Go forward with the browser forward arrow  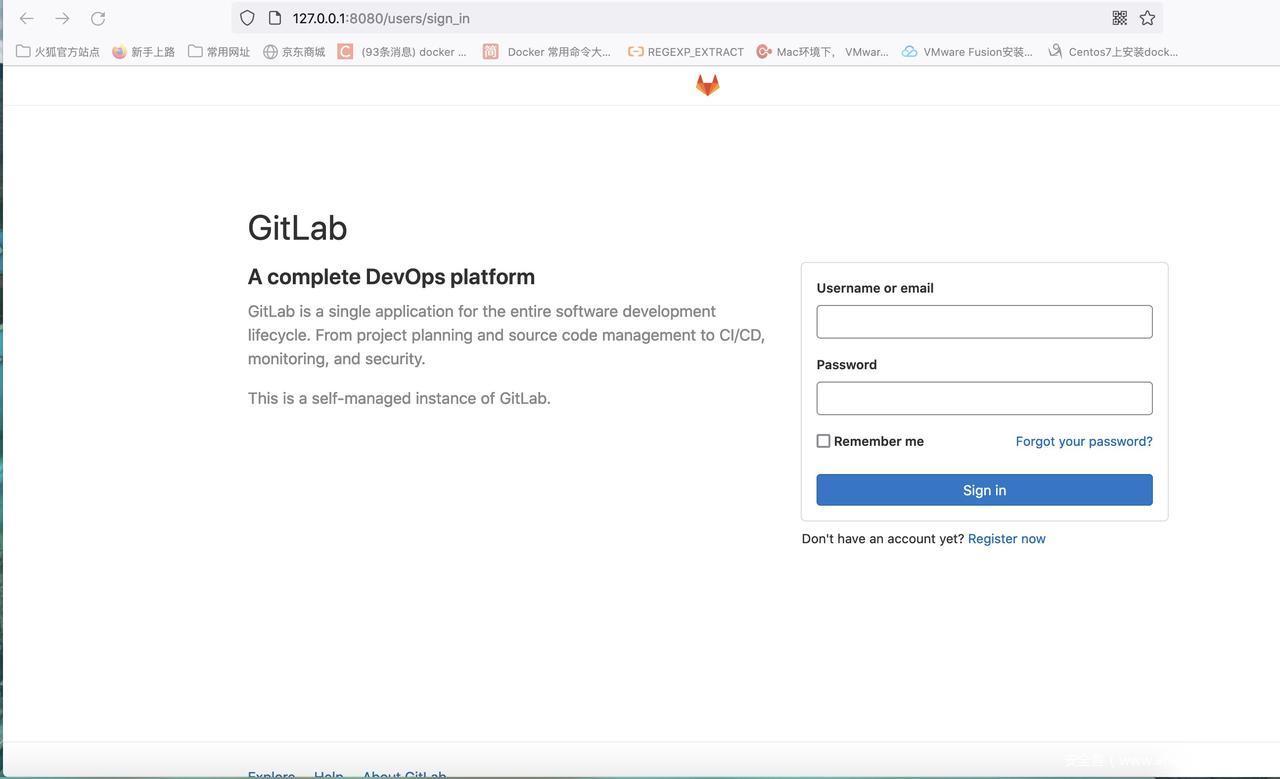coord(62,18)
